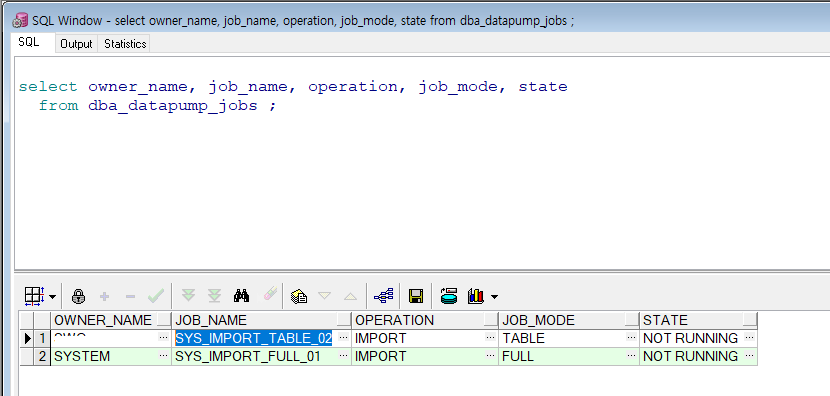Viewport: 830px width, 396px height.
Task: Click the binoculars query by example icon
Action: click(x=241, y=295)
